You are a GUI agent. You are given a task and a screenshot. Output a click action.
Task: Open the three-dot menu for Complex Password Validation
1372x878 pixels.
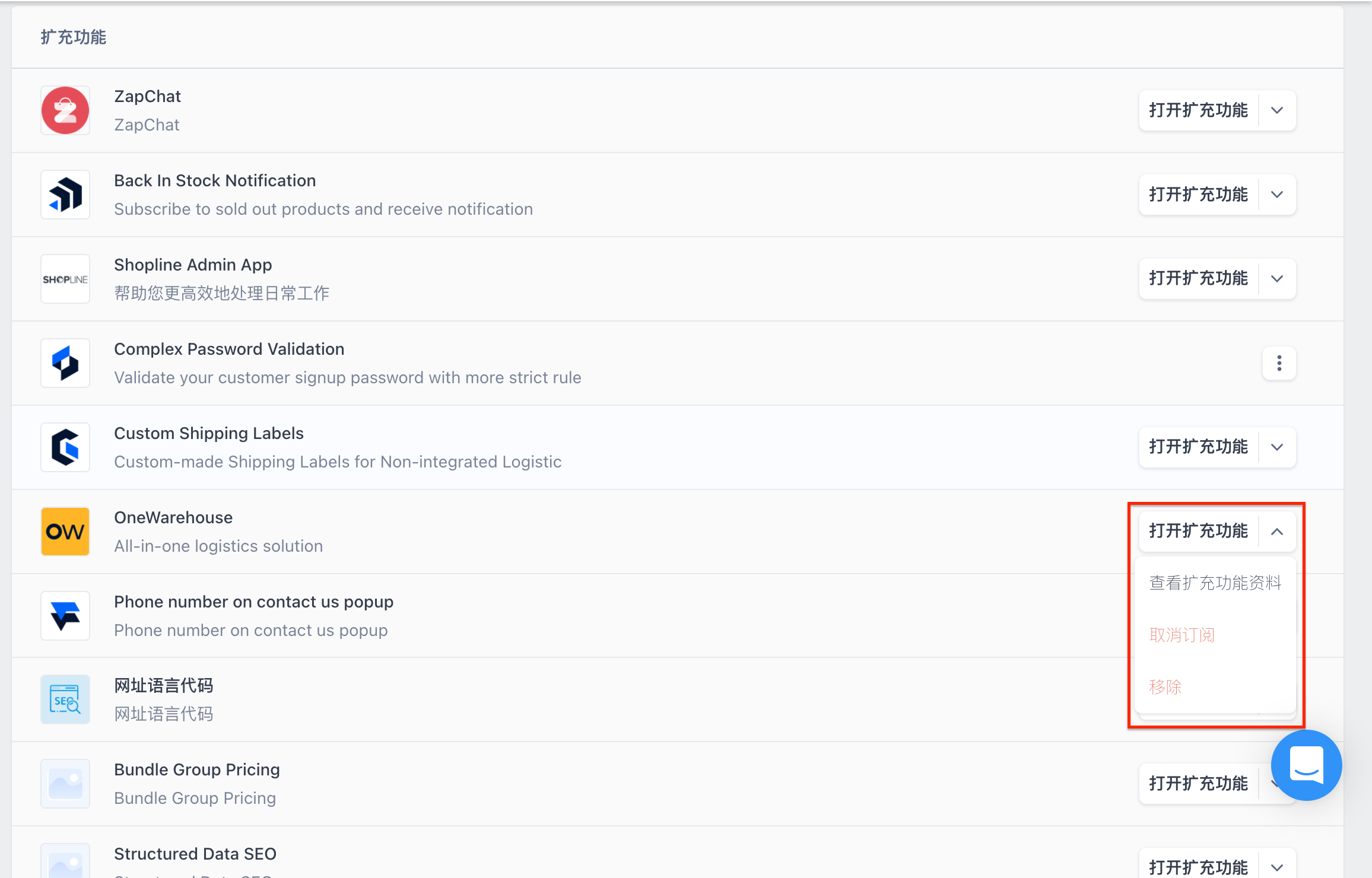[x=1279, y=363]
